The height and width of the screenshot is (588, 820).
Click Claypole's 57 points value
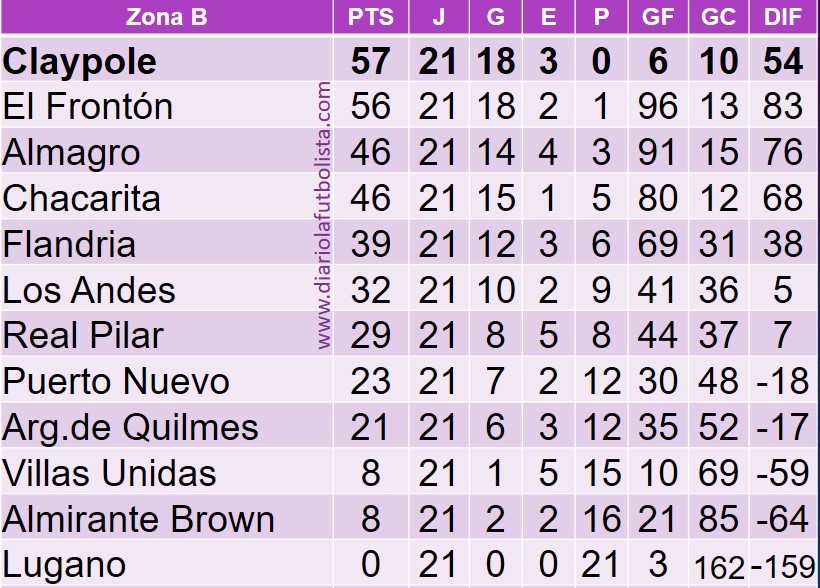click(x=370, y=61)
